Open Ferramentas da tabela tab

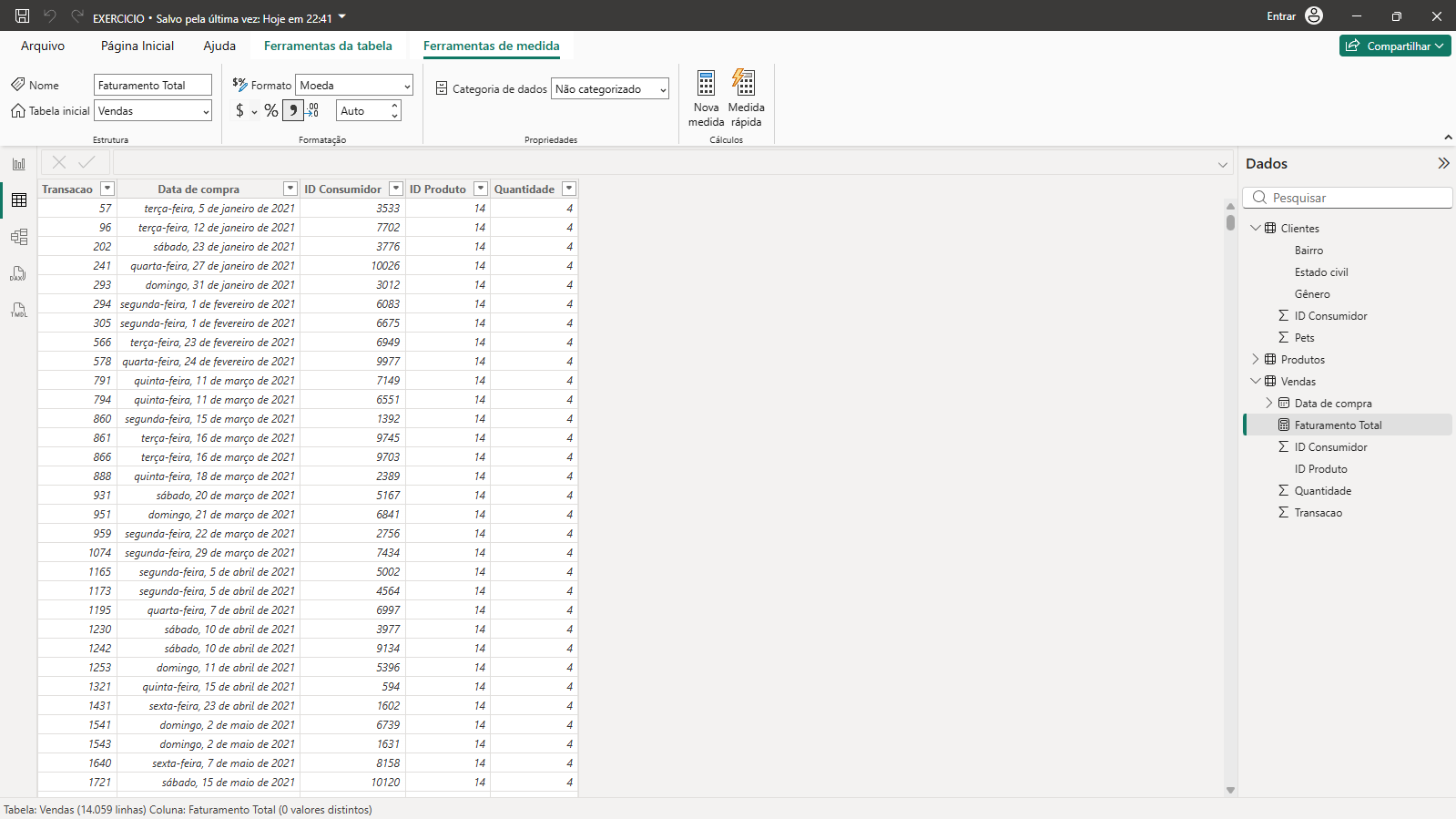(328, 46)
